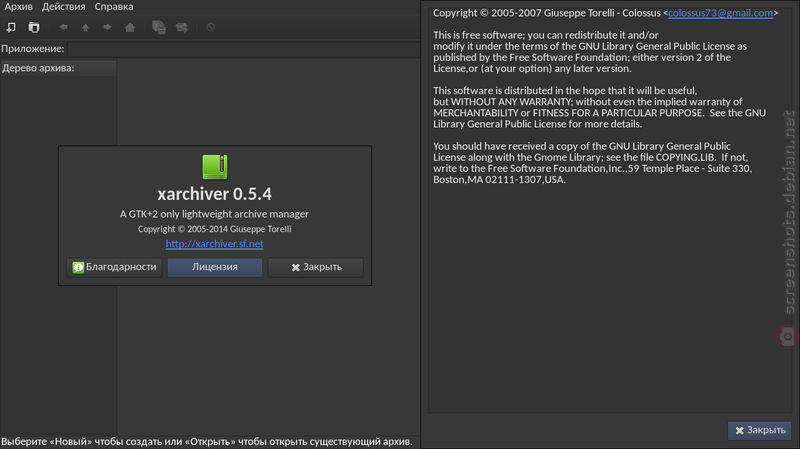Cancel current operation with stop icon

[x=211, y=27]
